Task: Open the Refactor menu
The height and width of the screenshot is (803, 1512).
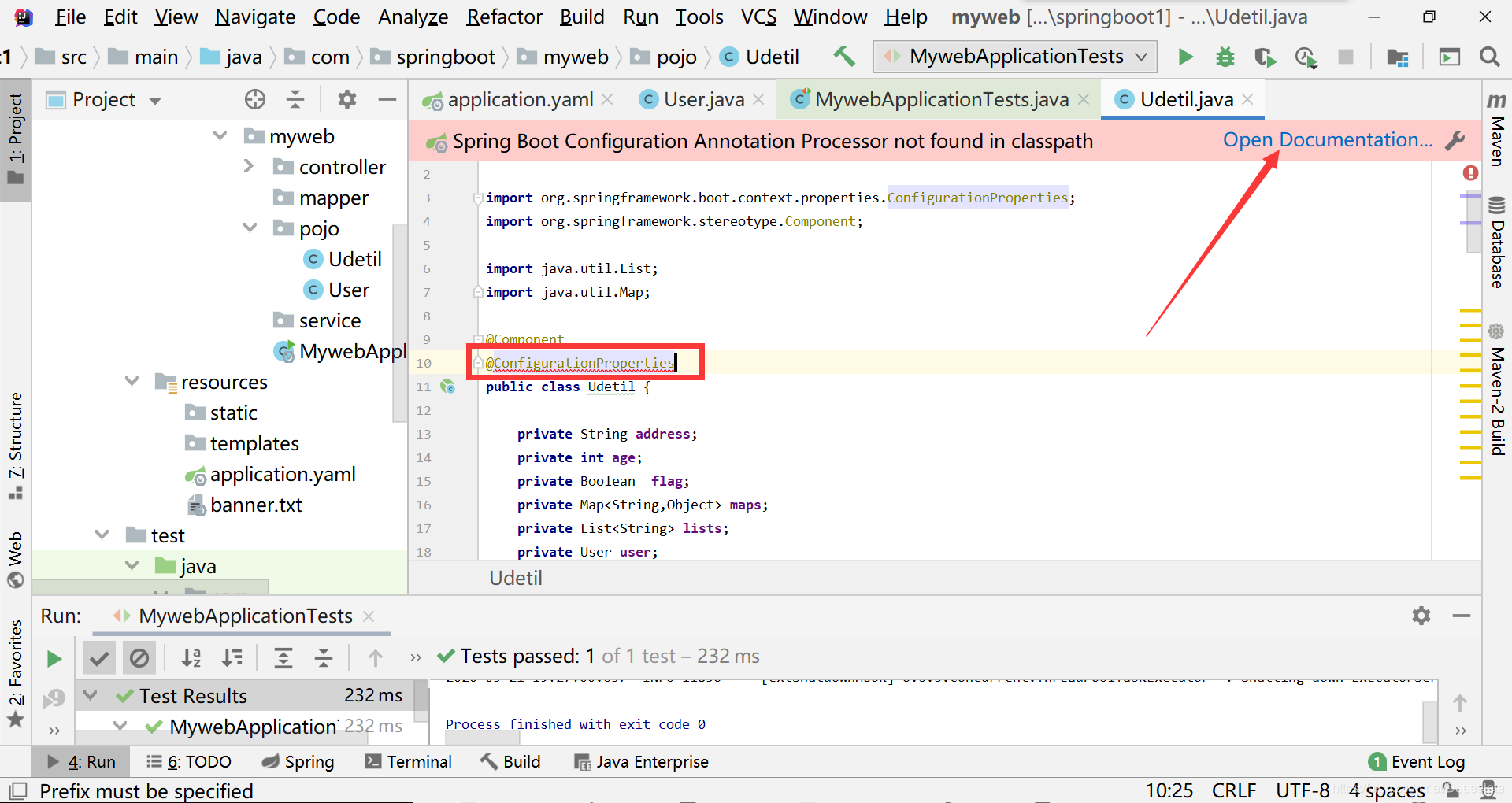Action: pyautogui.click(x=504, y=17)
